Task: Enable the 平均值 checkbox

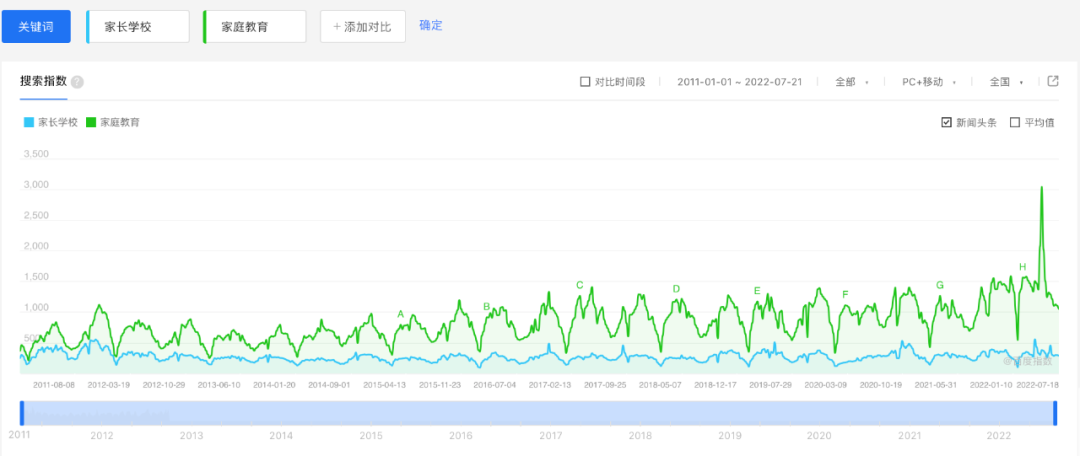Action: [x=1015, y=123]
